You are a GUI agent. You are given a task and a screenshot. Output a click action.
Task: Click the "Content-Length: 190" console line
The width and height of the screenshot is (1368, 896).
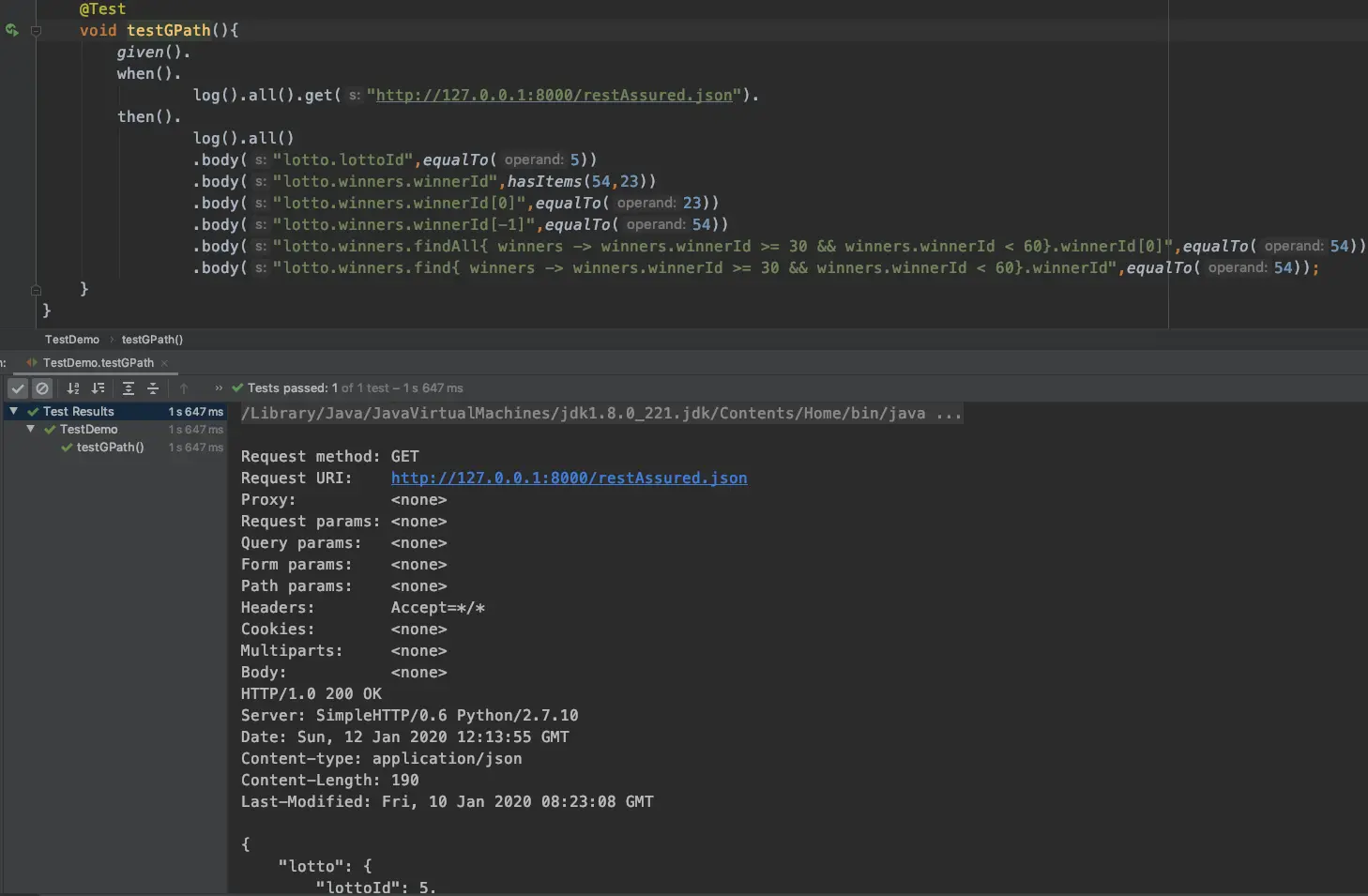tap(330, 780)
